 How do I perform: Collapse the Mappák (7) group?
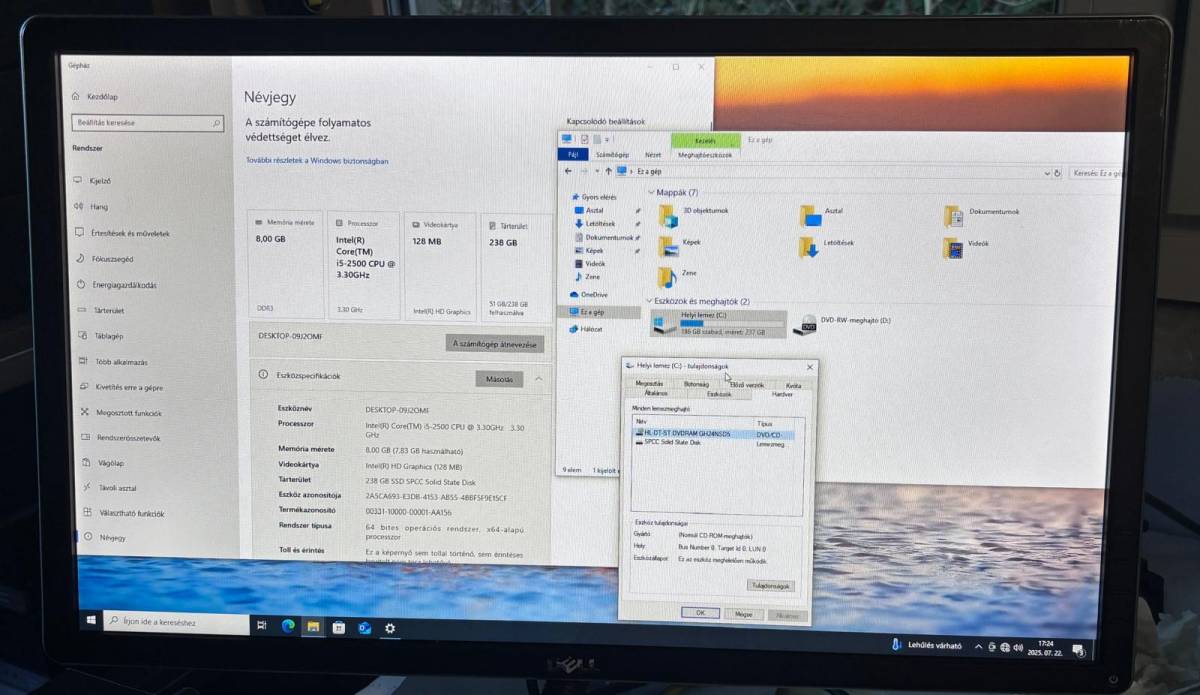coord(650,192)
